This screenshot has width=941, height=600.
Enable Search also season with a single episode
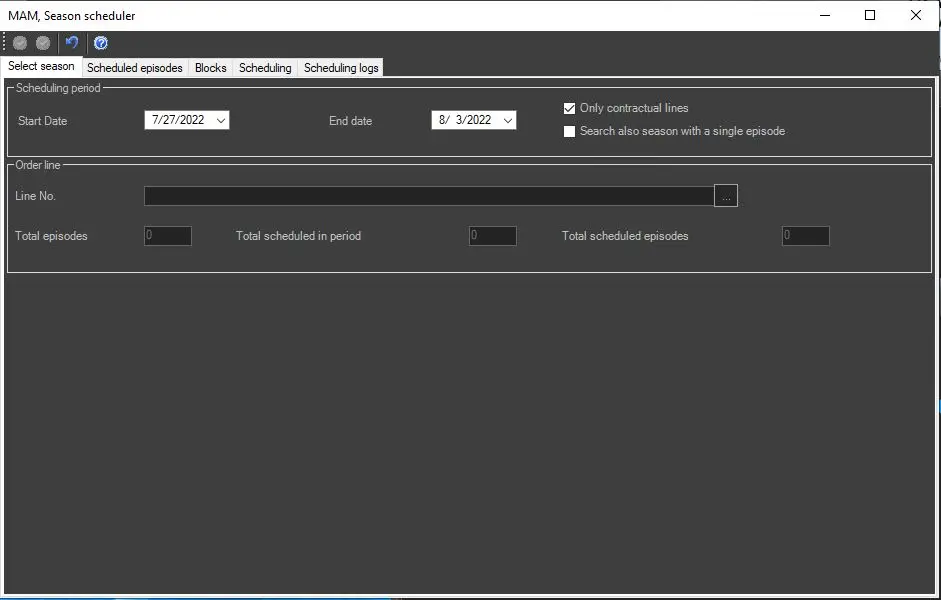(569, 131)
